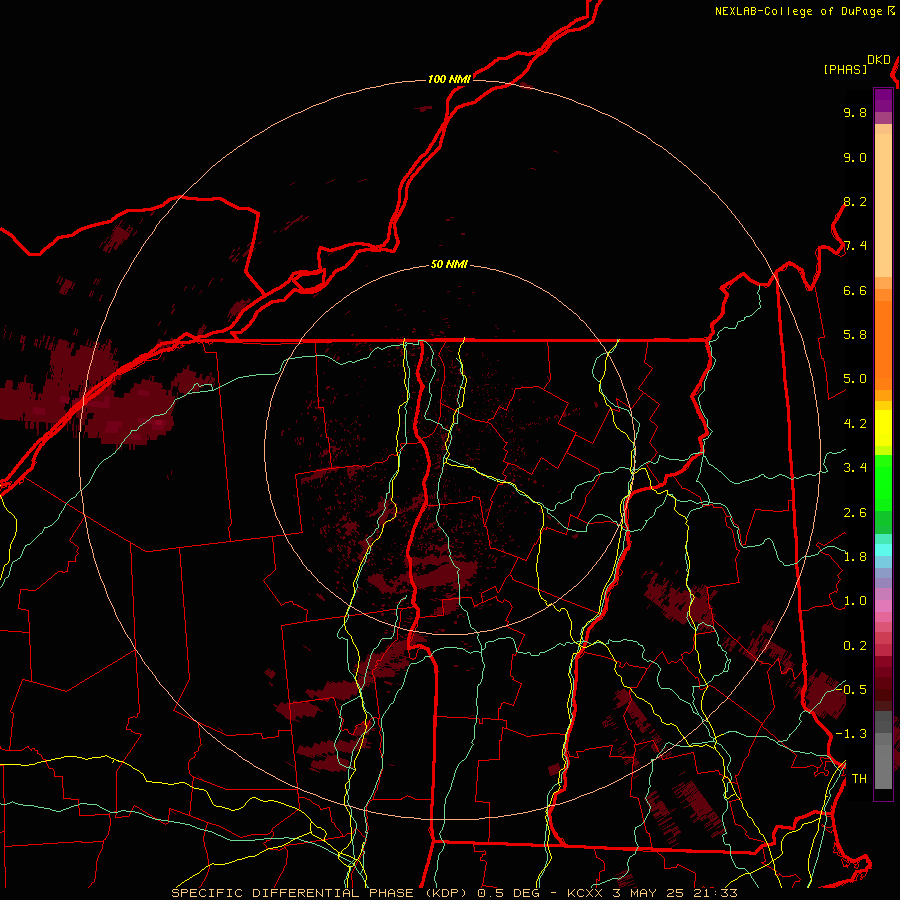The image size is (900, 900).
Task: Click the NEXLAB-College of DuPage label
Action: click(x=798, y=11)
